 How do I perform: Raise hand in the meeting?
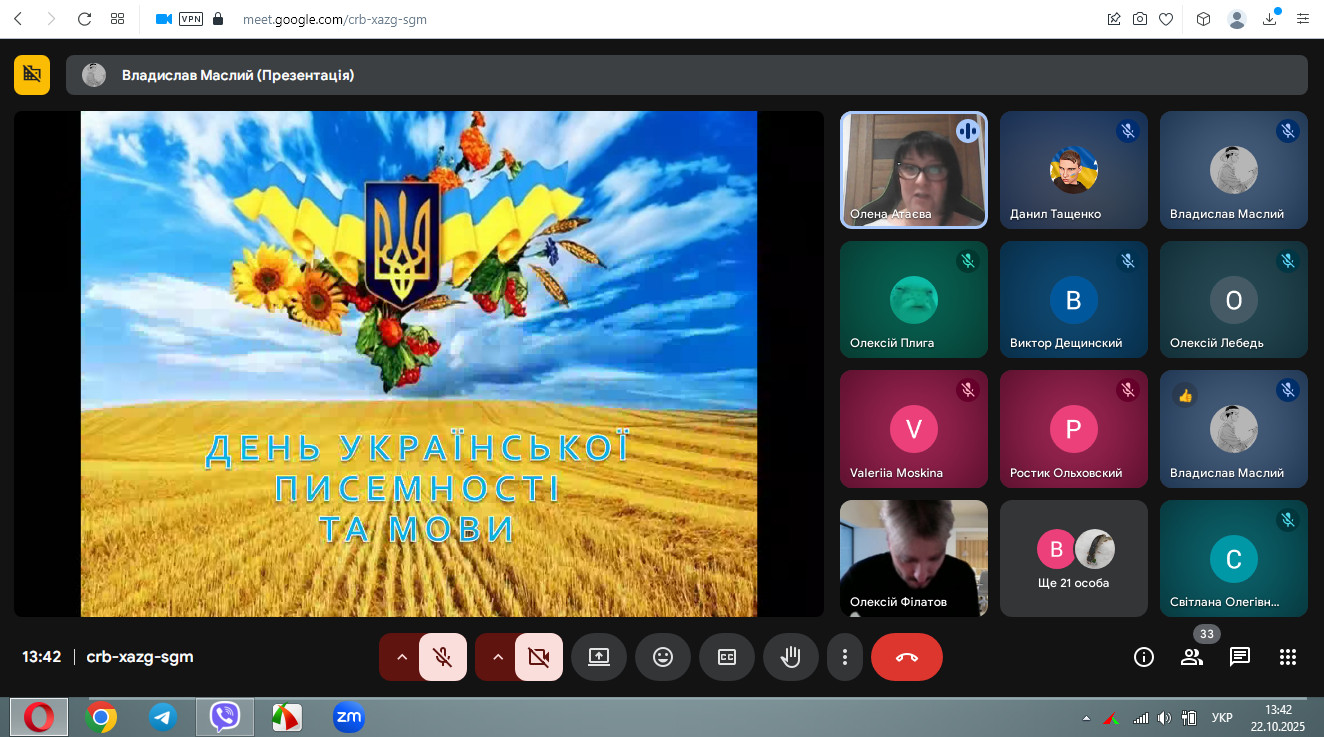click(790, 657)
